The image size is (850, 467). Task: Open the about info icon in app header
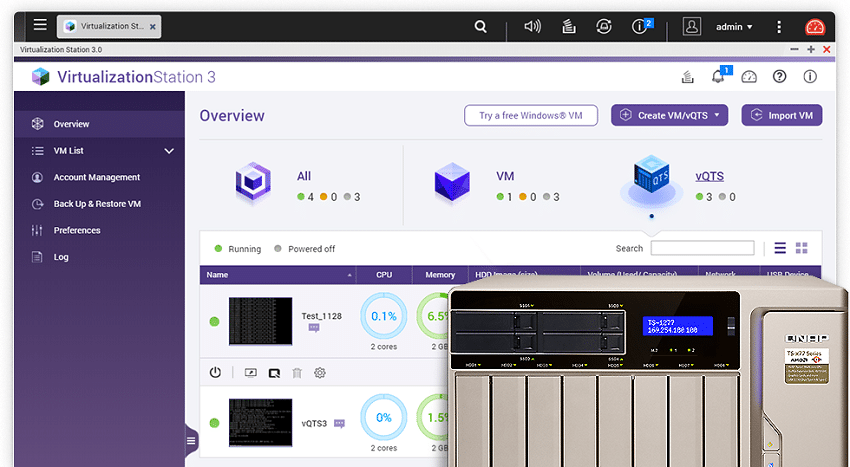pos(810,77)
